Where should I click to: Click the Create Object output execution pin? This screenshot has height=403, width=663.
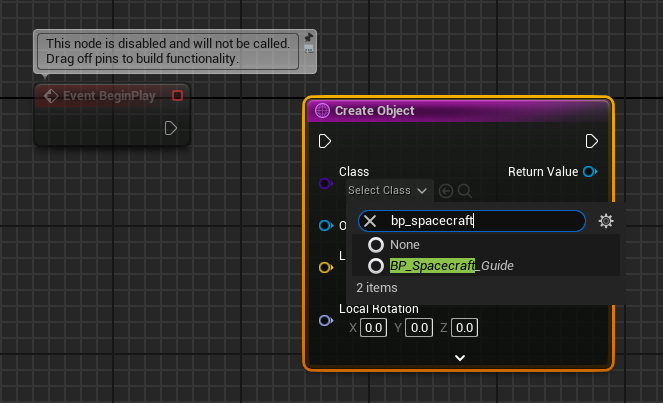pos(592,141)
